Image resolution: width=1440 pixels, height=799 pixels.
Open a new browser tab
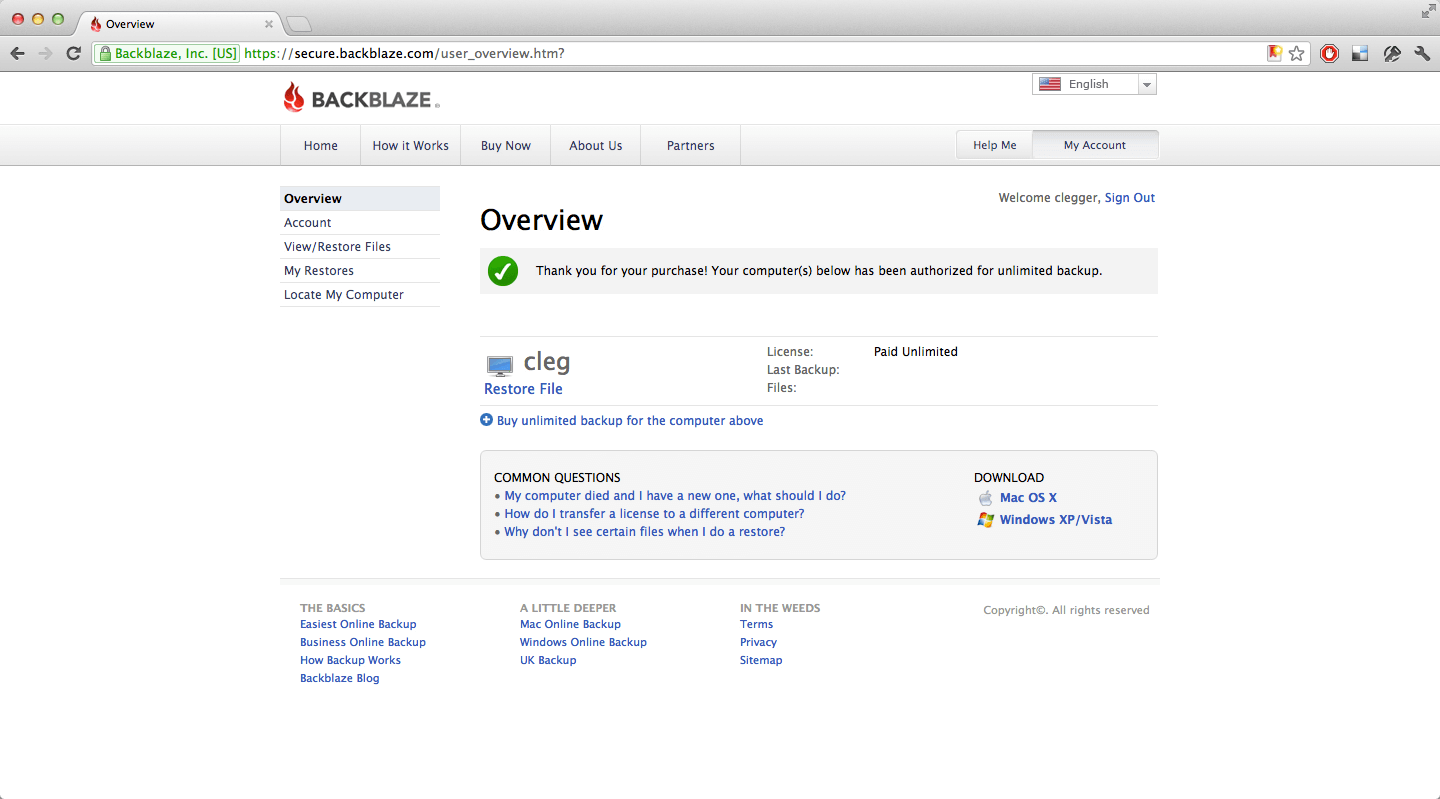299,24
